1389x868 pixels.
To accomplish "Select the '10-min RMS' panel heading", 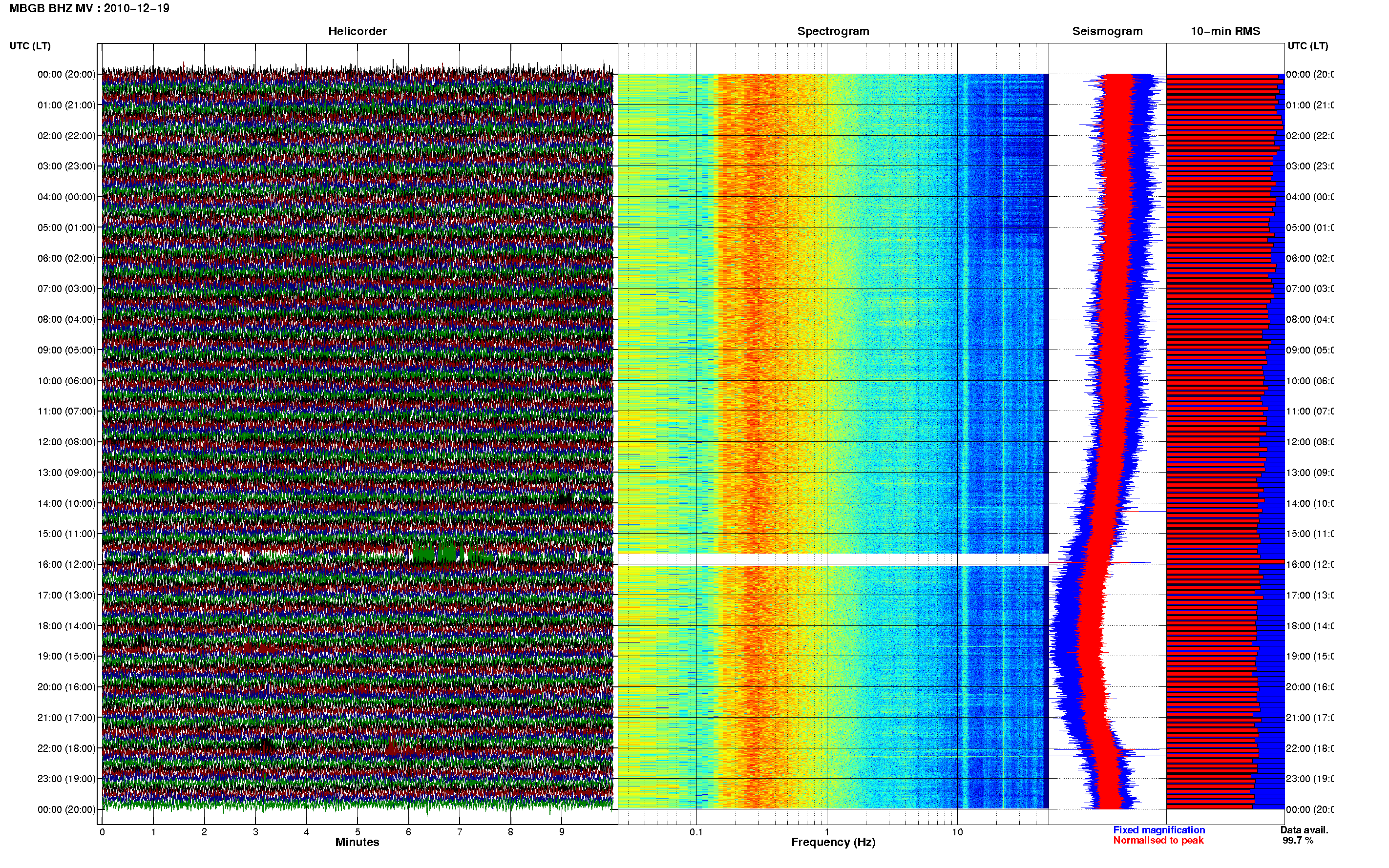I will point(1225,31).
